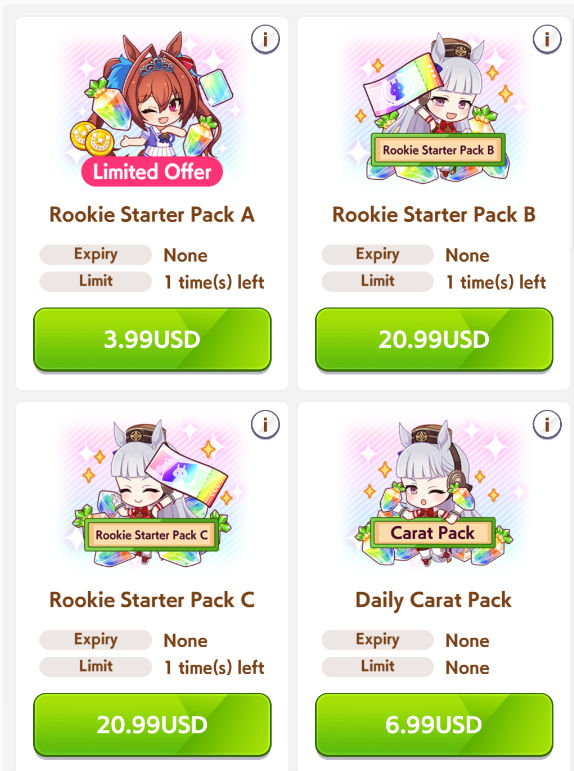This screenshot has width=574, height=771.
Task: Buy Rookie Starter Pack B for 20.99USD
Action: pyautogui.click(x=434, y=339)
